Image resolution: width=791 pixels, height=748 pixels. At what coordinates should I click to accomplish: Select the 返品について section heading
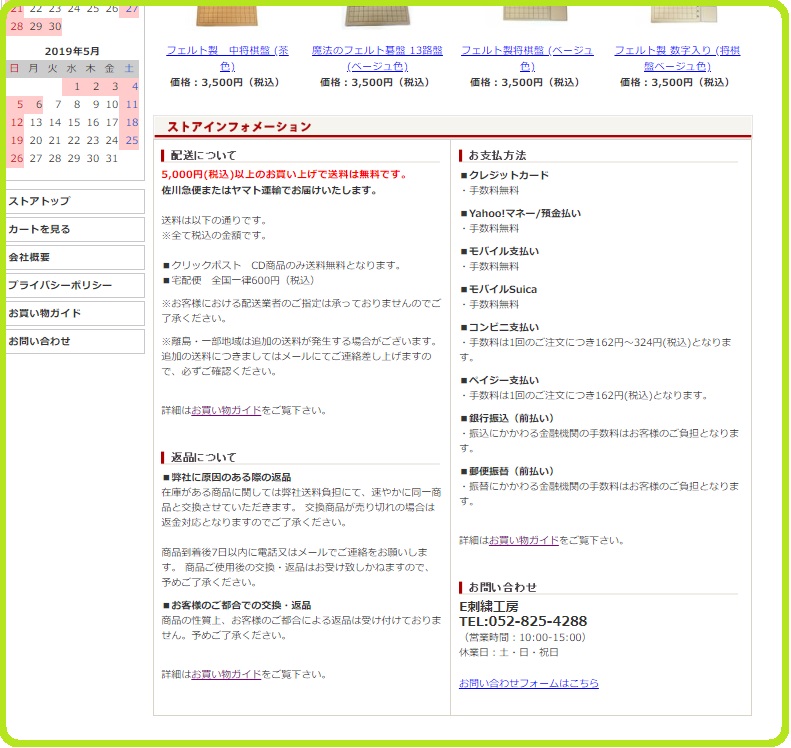click(x=203, y=457)
